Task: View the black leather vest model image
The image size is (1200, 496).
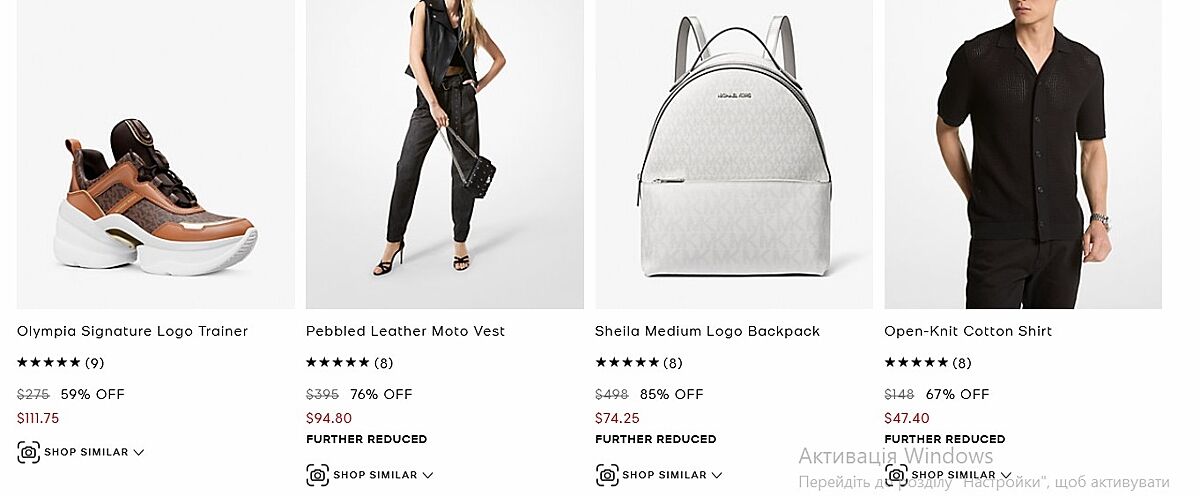Action: click(x=445, y=154)
